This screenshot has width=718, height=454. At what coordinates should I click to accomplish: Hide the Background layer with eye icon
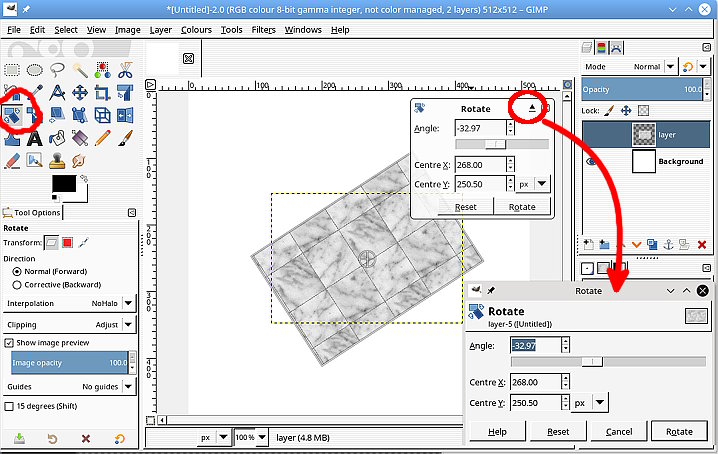[590, 161]
